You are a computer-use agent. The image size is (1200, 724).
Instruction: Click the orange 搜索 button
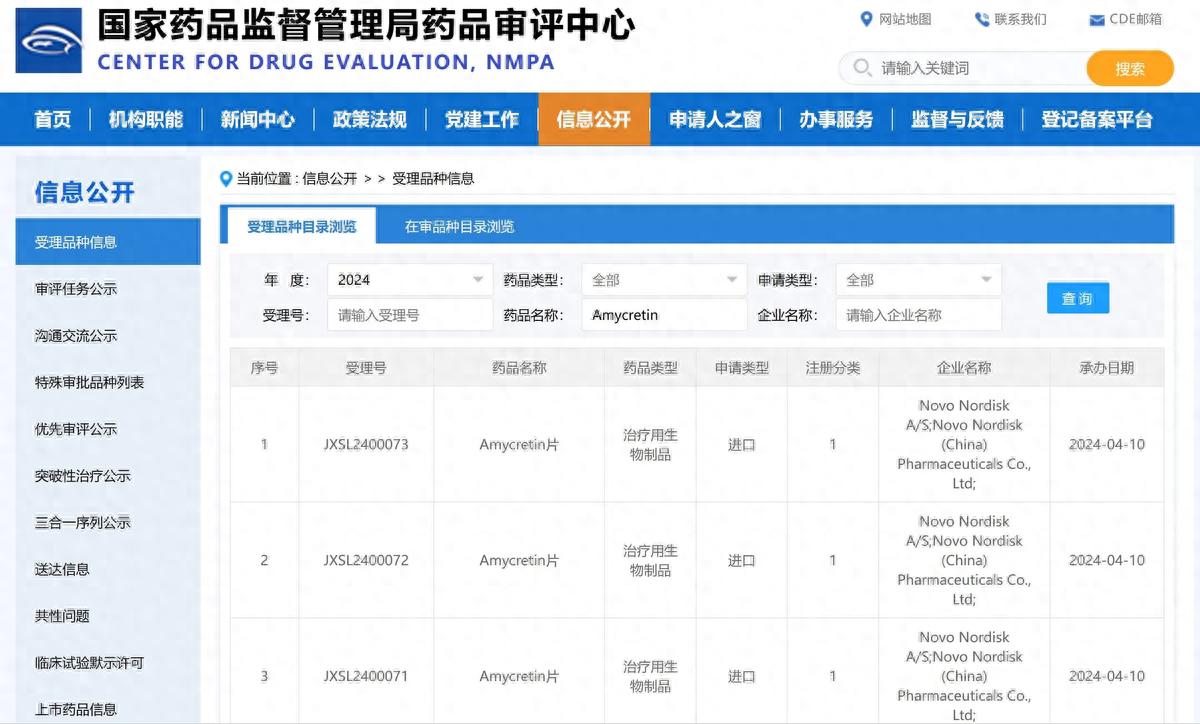[1129, 69]
